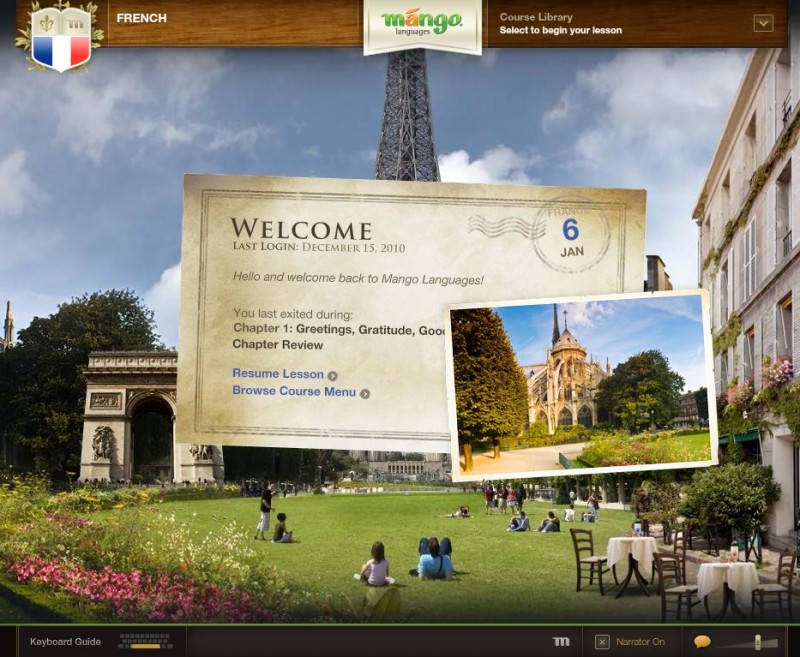
Task: Click the arrow icon beside Resume Lesson
Action: pos(333,376)
